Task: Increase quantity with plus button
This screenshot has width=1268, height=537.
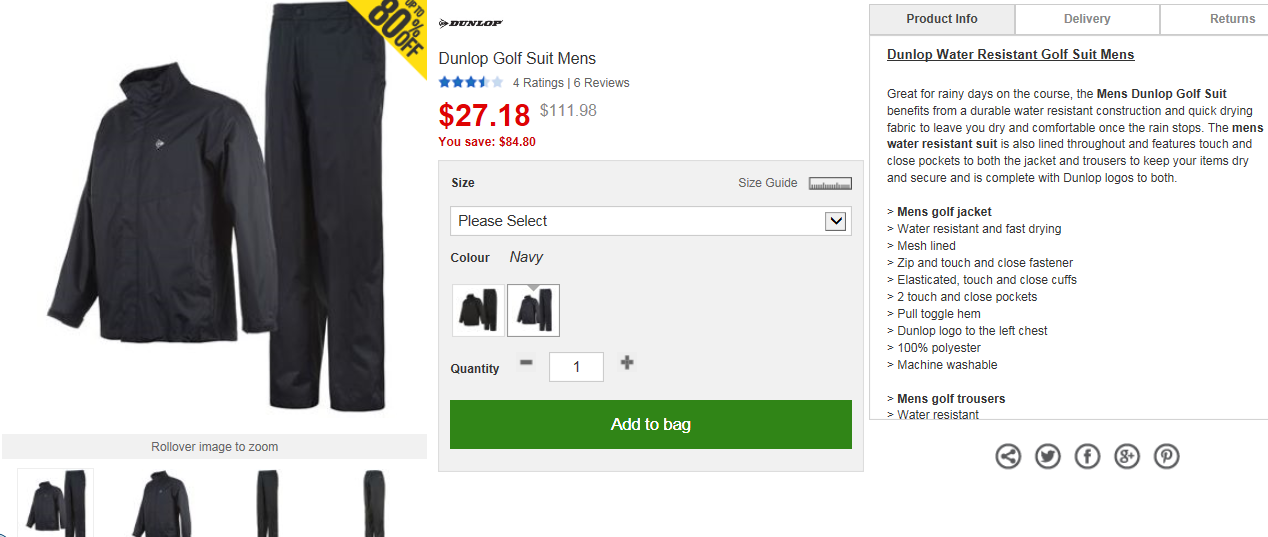Action: click(x=627, y=363)
